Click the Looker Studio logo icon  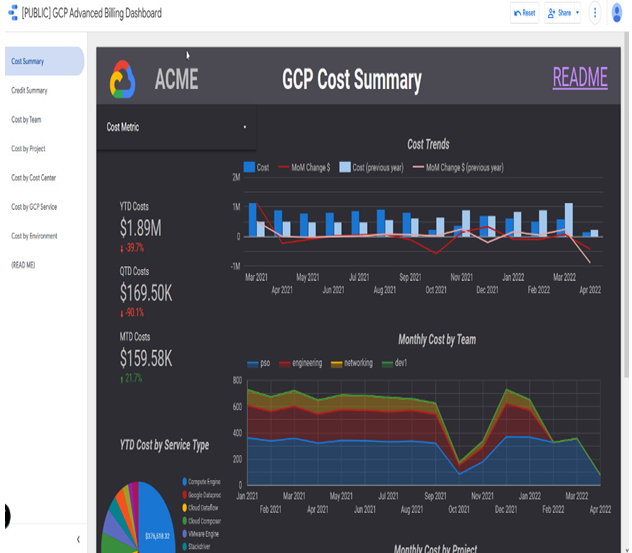click(x=13, y=12)
